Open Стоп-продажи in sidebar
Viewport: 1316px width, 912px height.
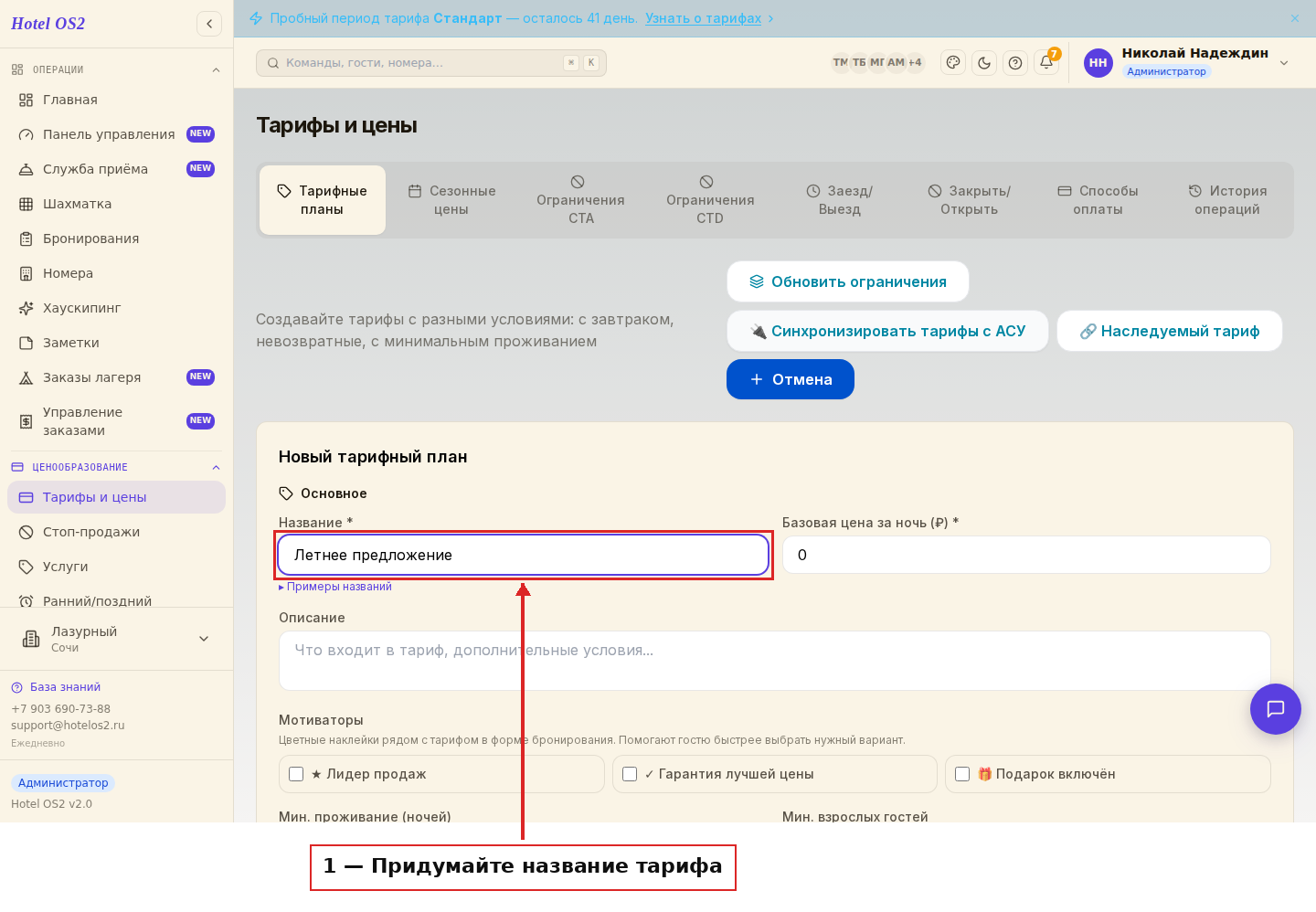click(x=116, y=532)
